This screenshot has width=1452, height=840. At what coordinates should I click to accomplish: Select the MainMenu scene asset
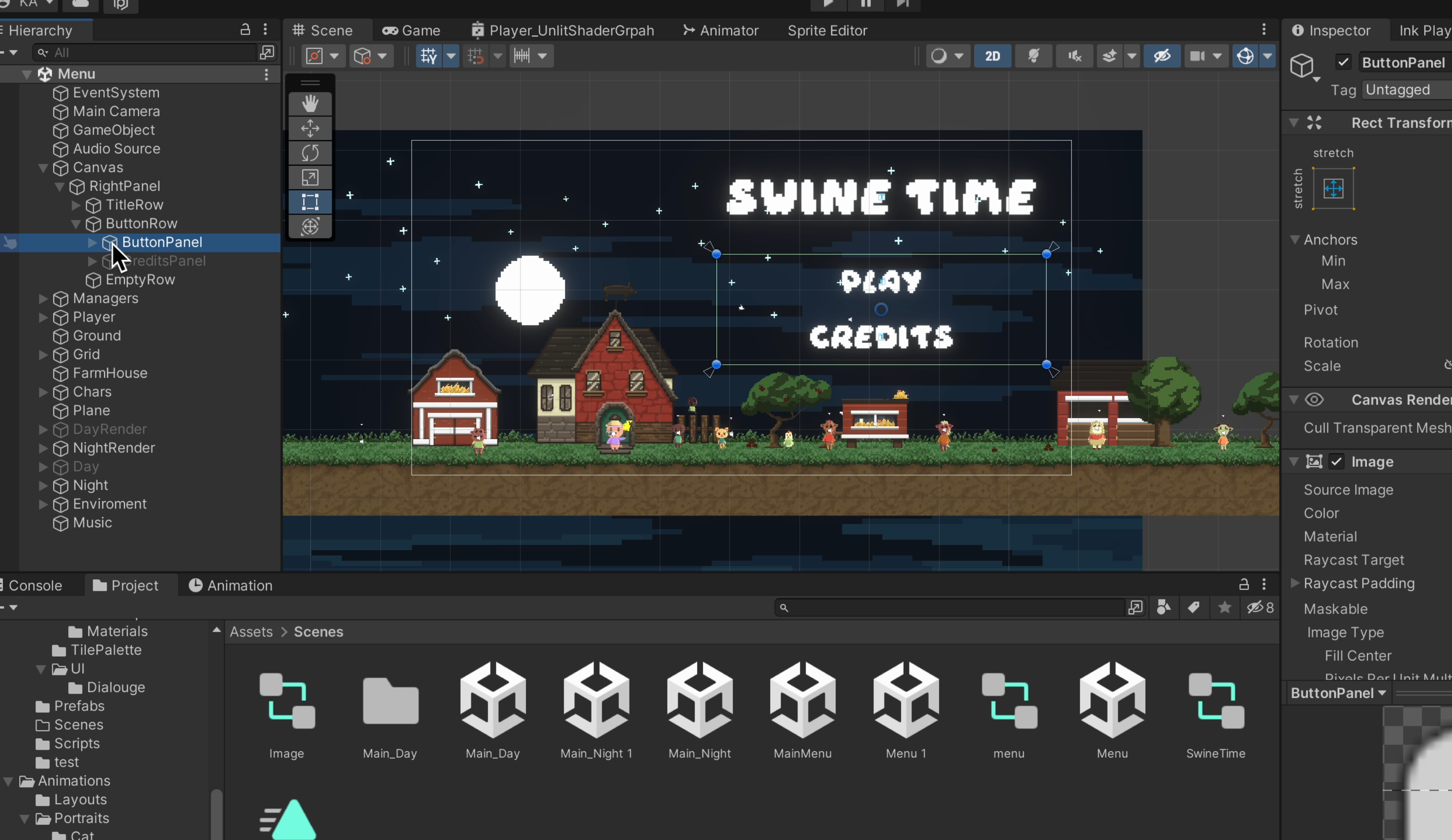click(803, 711)
